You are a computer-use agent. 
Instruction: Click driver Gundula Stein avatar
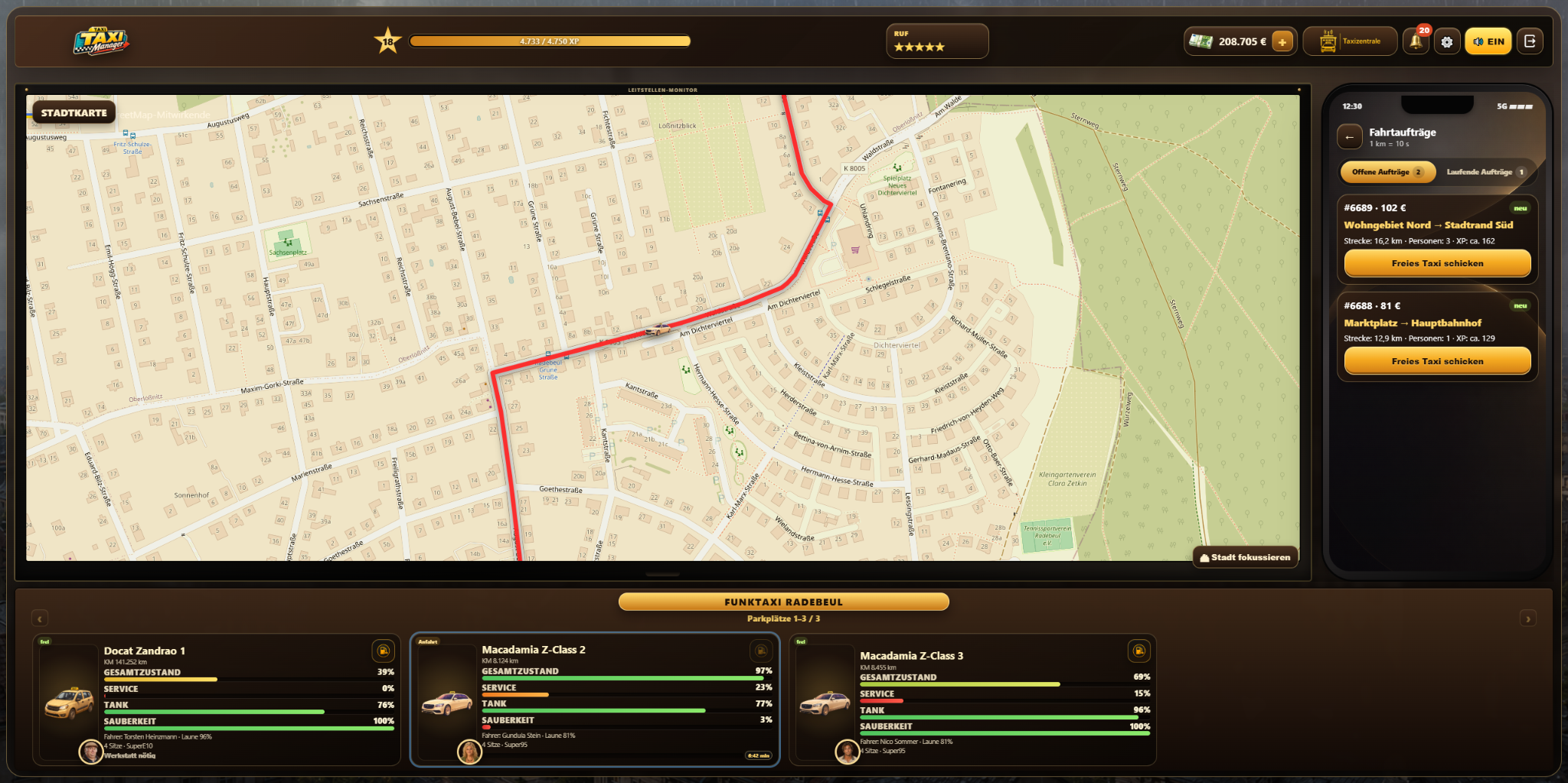point(469,752)
